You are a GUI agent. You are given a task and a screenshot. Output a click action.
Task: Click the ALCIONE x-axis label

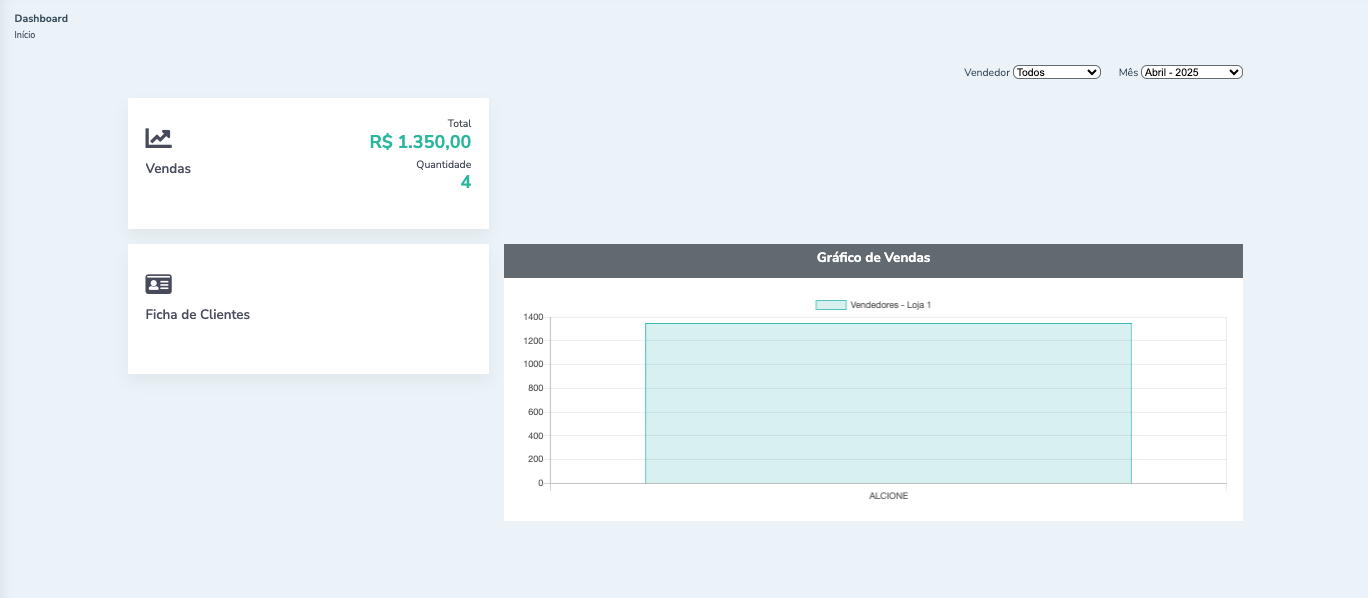(888, 496)
